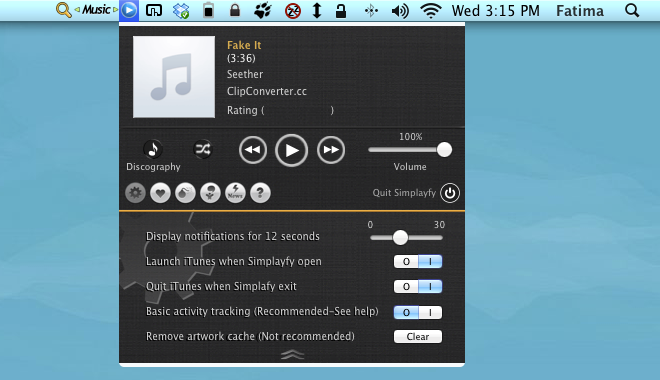Click the open padlock menu bar icon
Viewport: 660px width, 380px height.
[341, 11]
